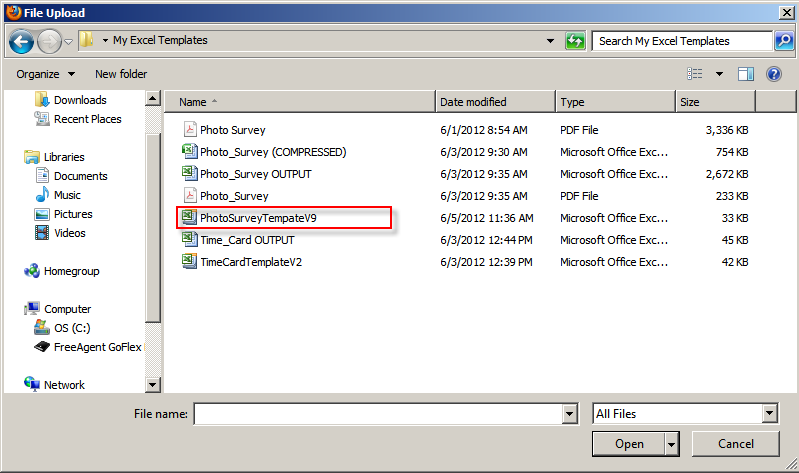Click the sidebar scroll down arrow
This screenshot has height=473, width=799.
(153, 385)
